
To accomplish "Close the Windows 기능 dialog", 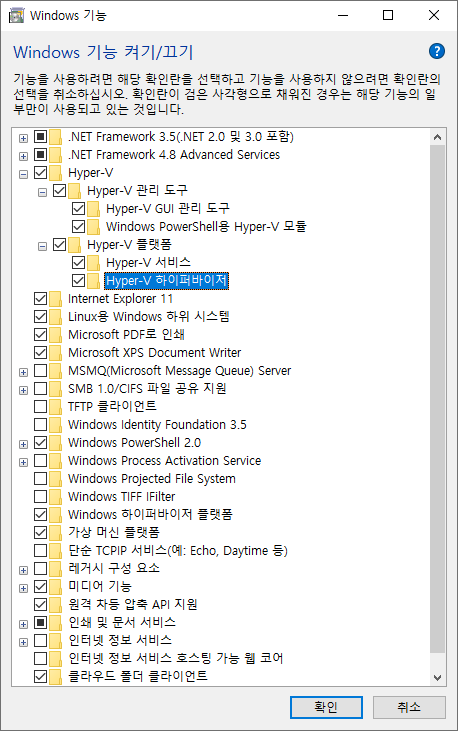I will click(x=434, y=15).
